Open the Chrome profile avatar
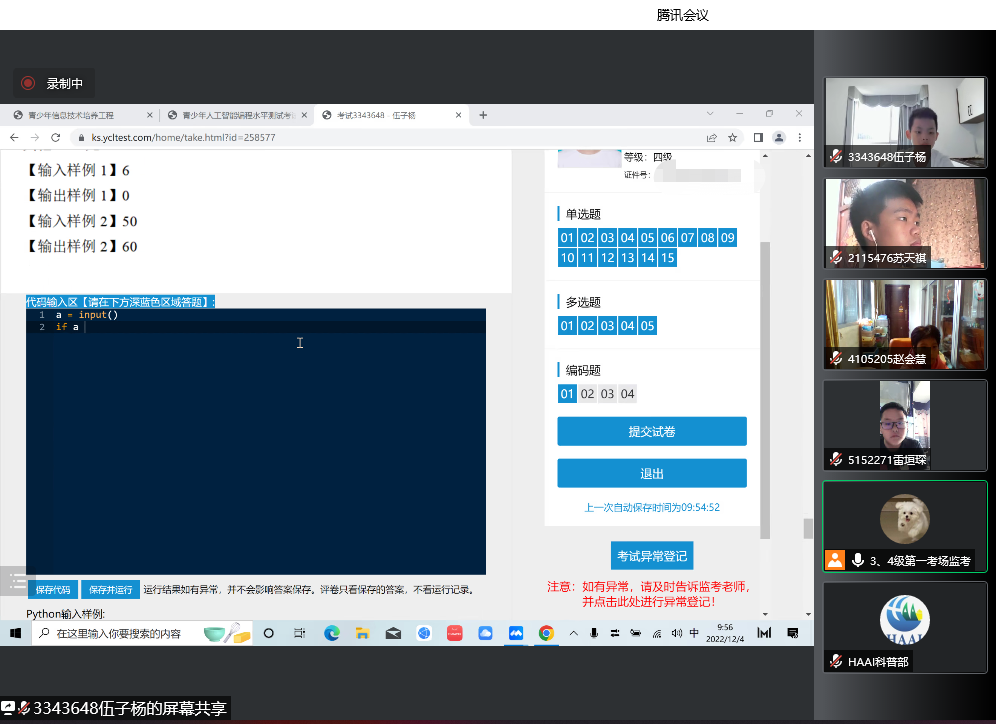The height and width of the screenshot is (724, 996). tap(779, 137)
